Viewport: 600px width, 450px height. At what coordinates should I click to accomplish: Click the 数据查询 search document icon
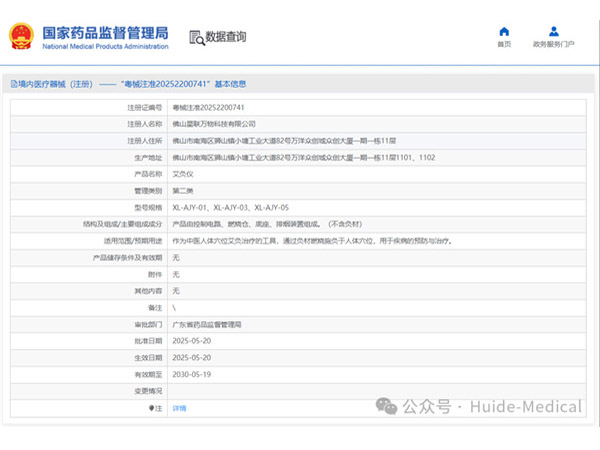(x=195, y=37)
